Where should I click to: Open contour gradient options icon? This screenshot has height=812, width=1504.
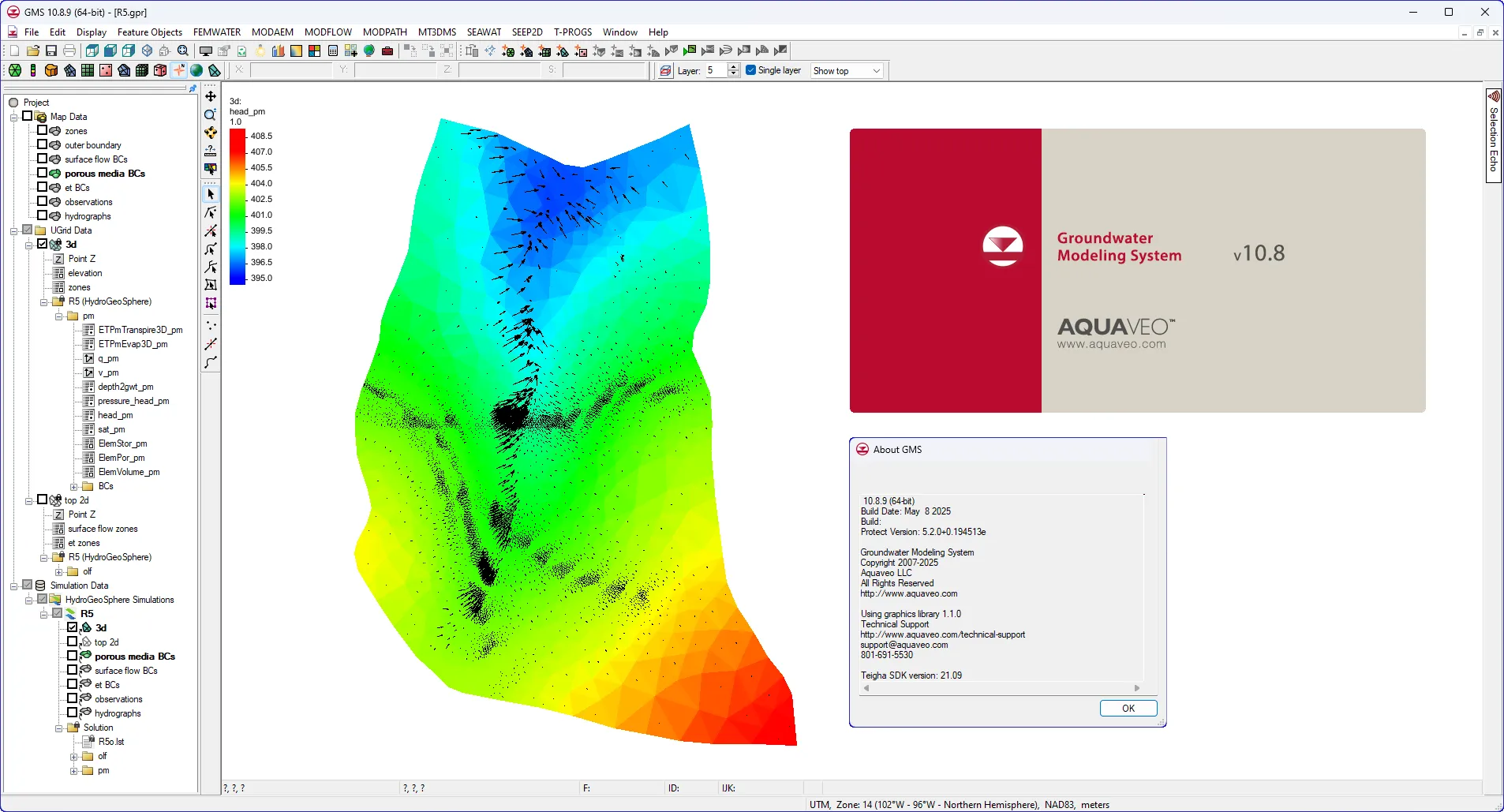pyautogui.click(x=296, y=51)
